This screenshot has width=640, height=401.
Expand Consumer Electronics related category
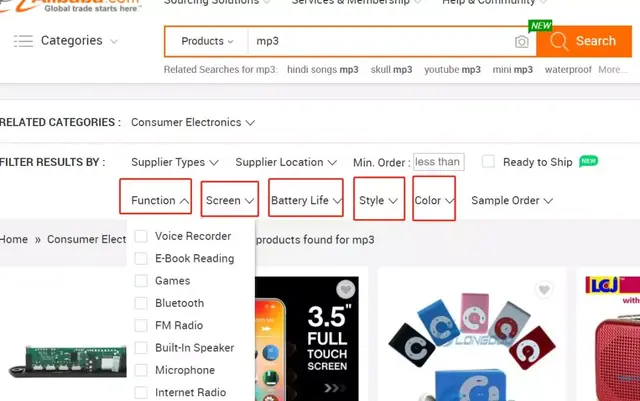(x=193, y=123)
